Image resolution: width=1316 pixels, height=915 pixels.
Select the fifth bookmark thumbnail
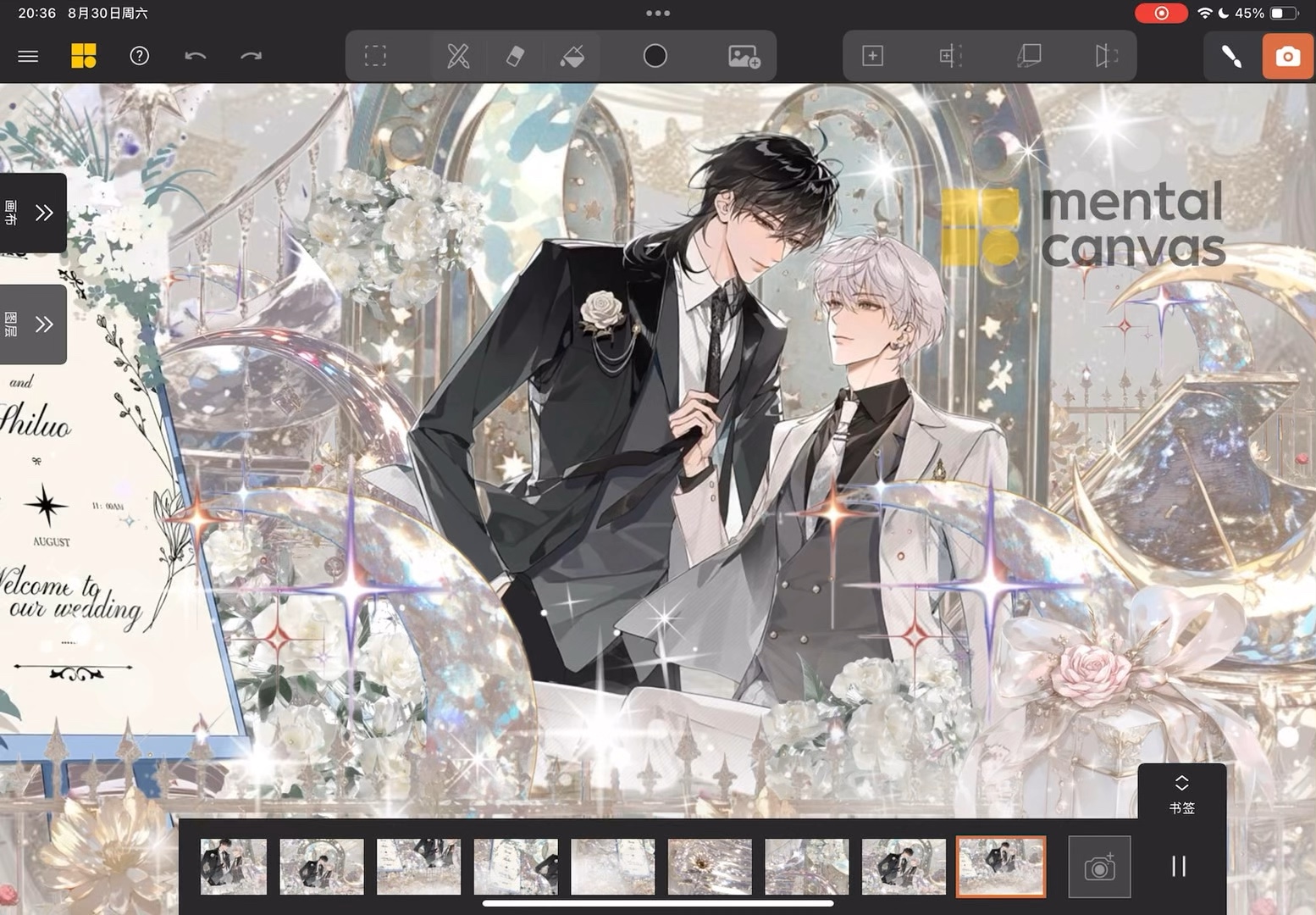[x=613, y=867]
